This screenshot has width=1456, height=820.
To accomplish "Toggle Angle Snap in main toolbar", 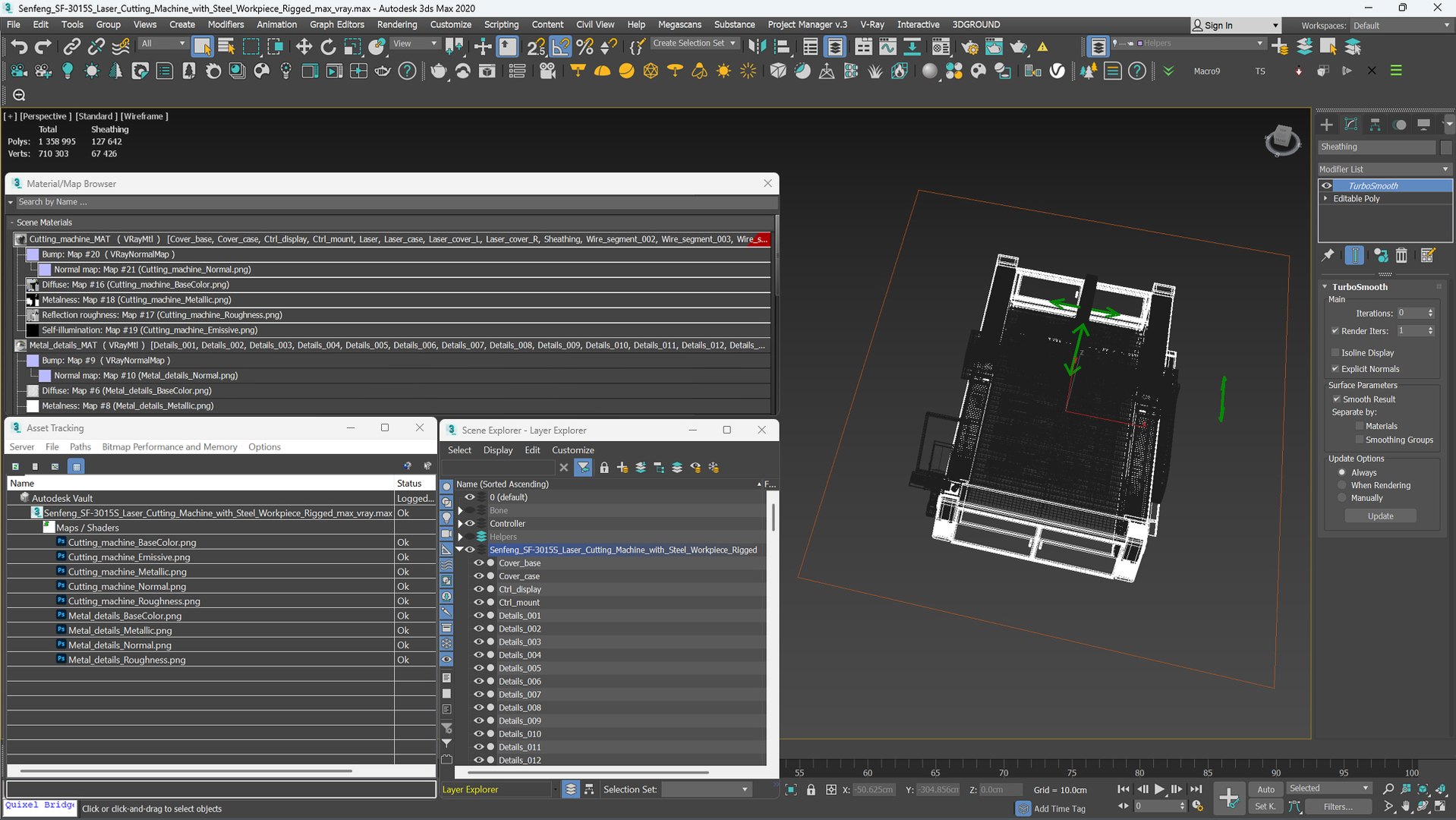I will [560, 47].
